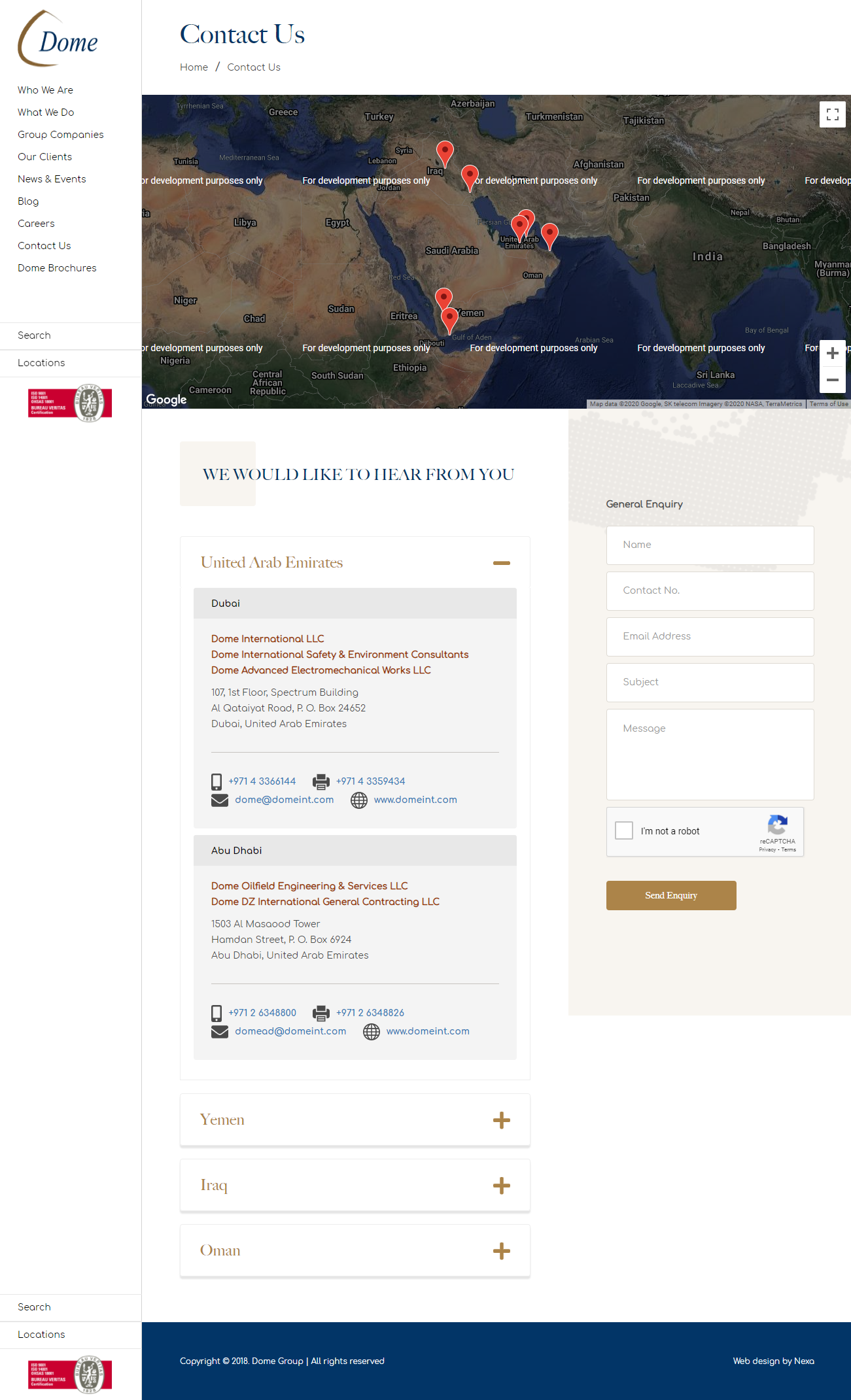Click the Dome logo
The height and width of the screenshot is (1400, 851).
pyautogui.click(x=58, y=39)
